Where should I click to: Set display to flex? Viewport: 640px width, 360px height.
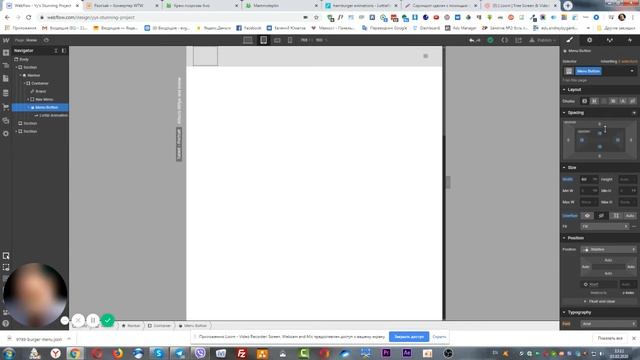(594, 101)
